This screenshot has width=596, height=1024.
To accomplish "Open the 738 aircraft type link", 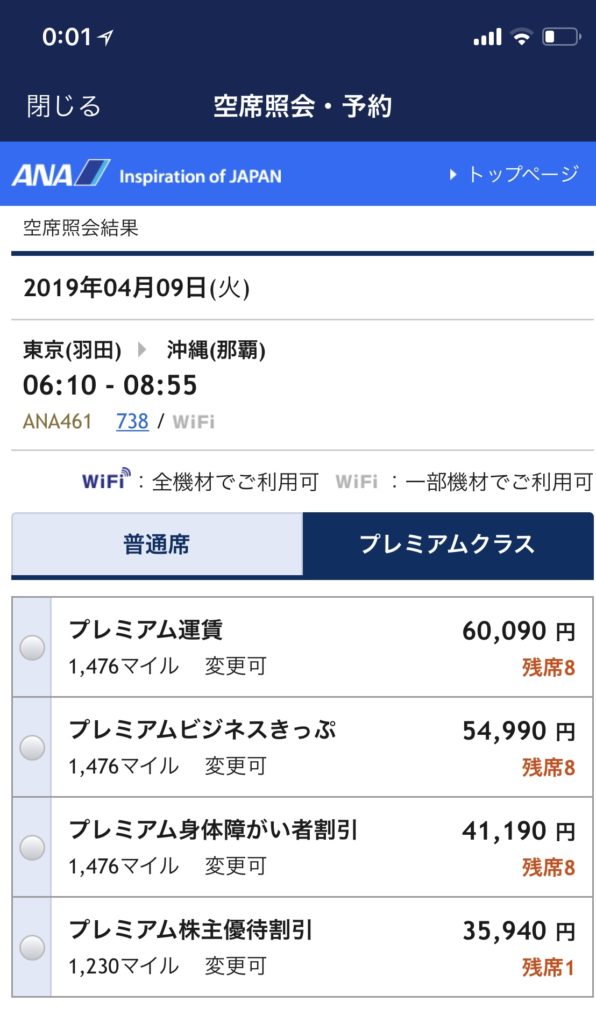I will (x=133, y=421).
